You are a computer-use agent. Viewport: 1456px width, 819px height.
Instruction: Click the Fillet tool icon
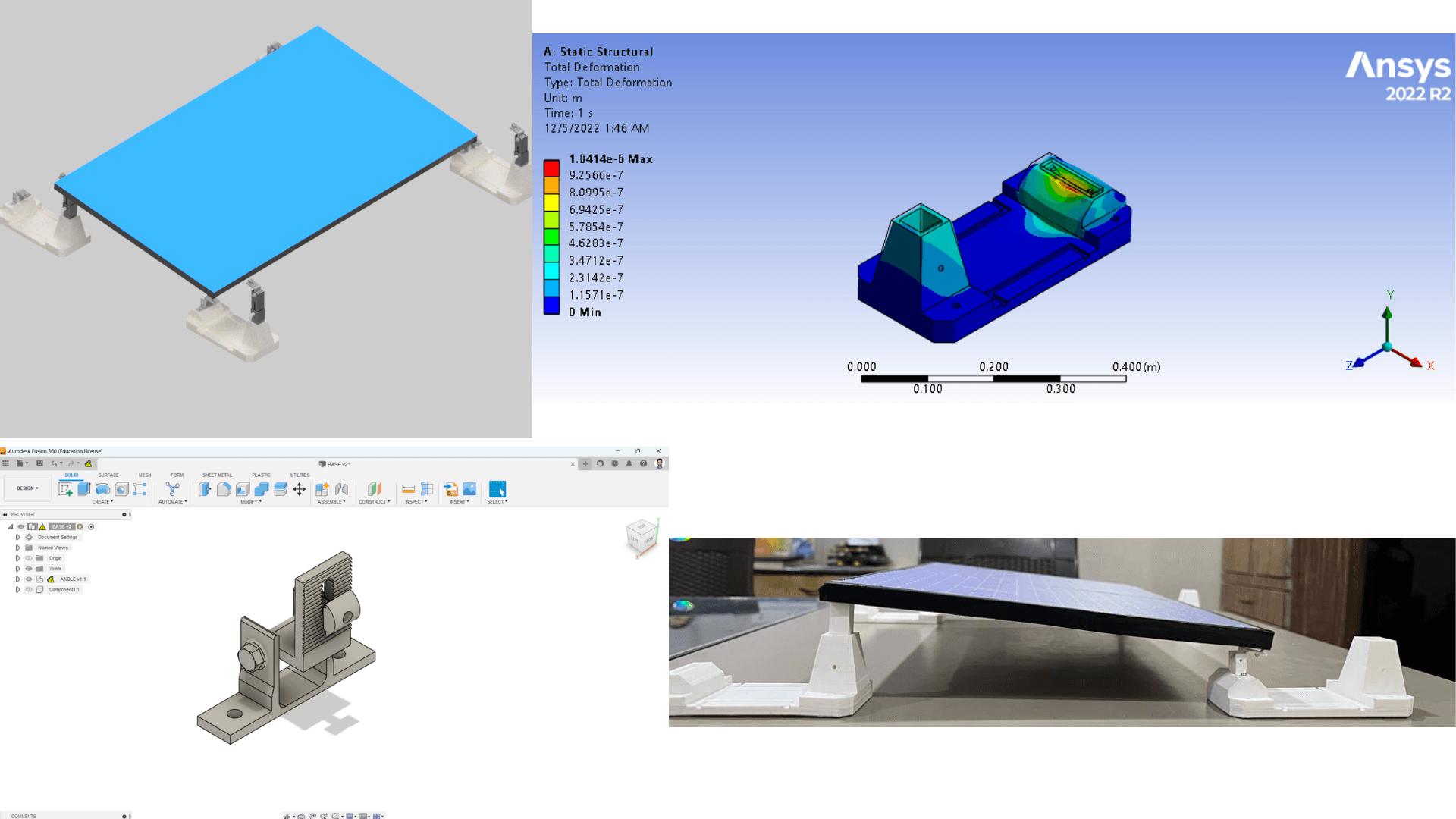[224, 489]
